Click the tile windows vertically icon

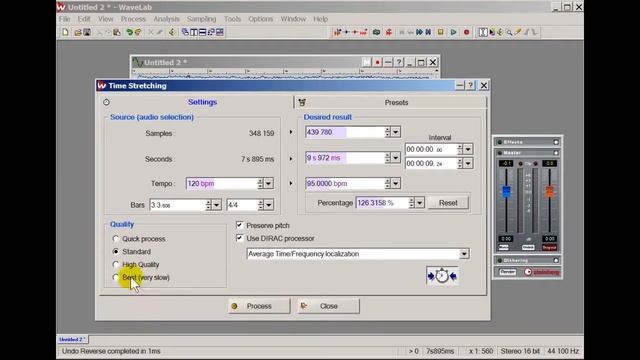click(194, 32)
